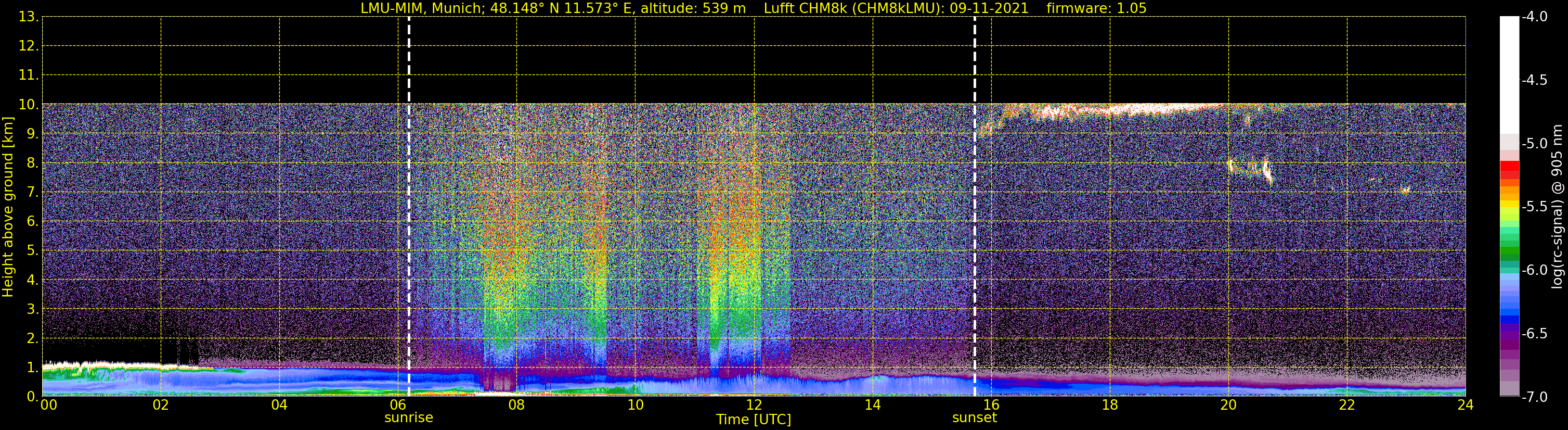1568x430 pixels.
Task: Click the '18' time axis tick label
Action: pos(1110,405)
